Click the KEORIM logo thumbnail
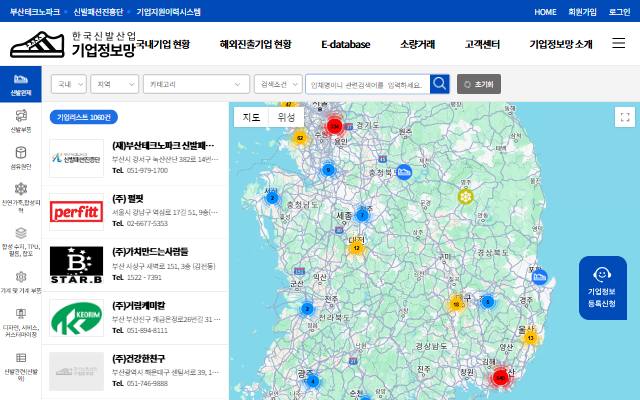This screenshot has width=640, height=400. [76, 318]
